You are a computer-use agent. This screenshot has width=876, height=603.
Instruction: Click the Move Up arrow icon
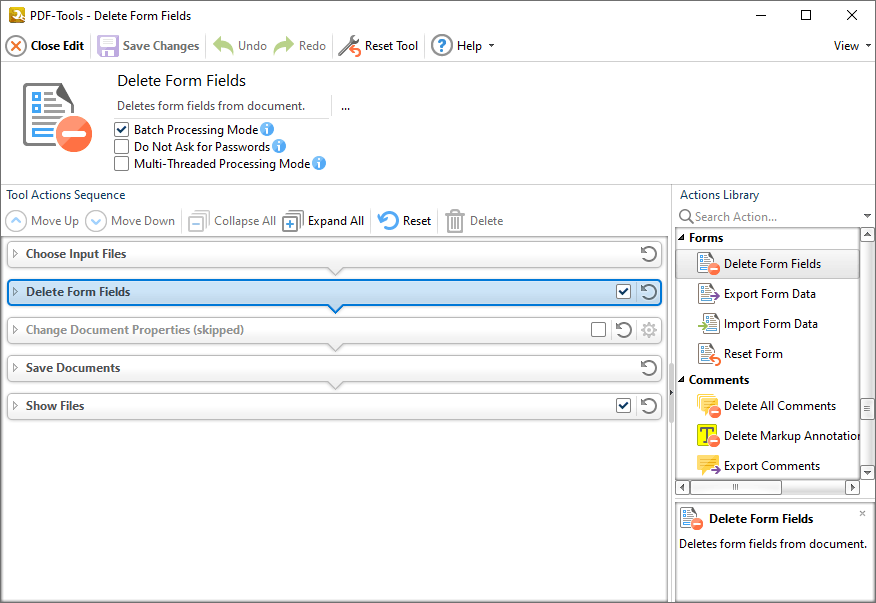[16, 221]
